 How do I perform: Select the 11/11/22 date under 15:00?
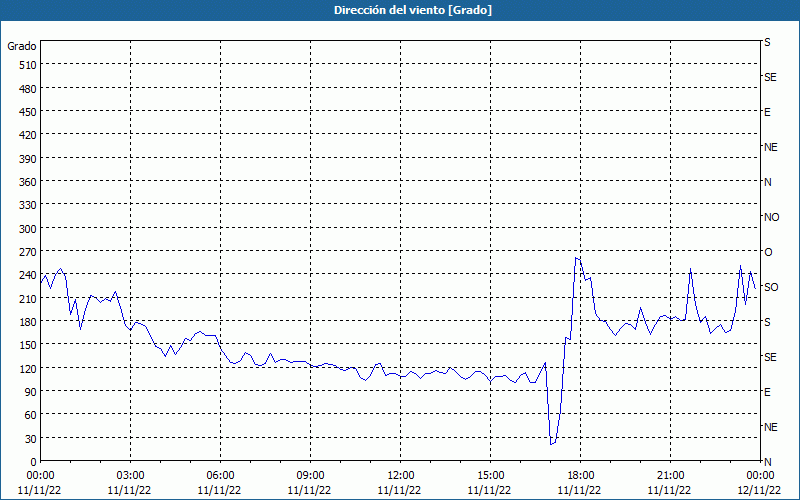[x=489, y=490]
